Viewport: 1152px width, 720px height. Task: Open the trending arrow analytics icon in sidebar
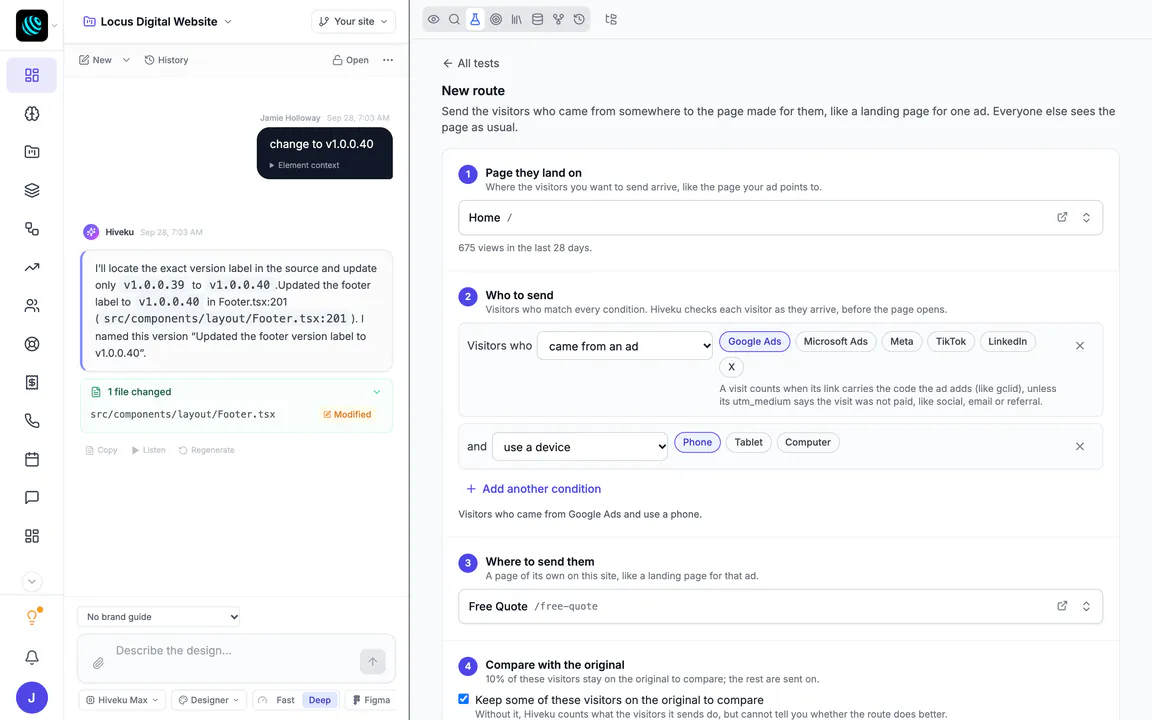pyautogui.click(x=32, y=267)
